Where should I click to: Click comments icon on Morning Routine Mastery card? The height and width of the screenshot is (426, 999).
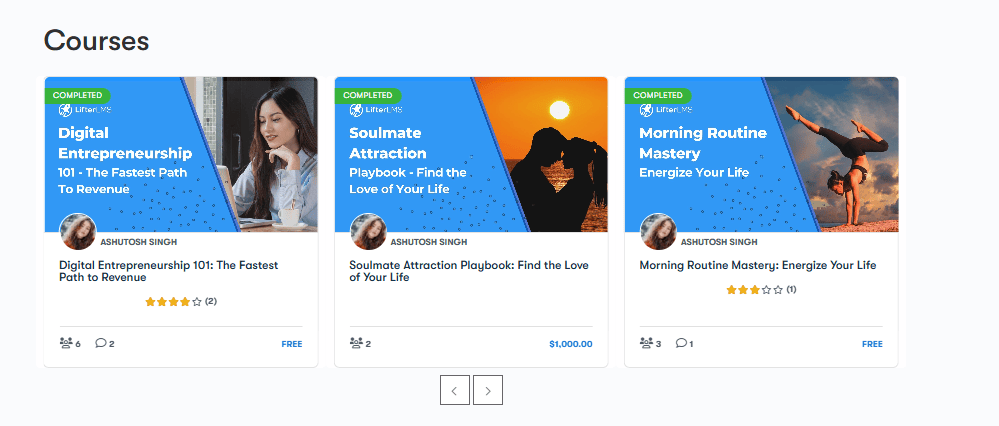[680, 343]
